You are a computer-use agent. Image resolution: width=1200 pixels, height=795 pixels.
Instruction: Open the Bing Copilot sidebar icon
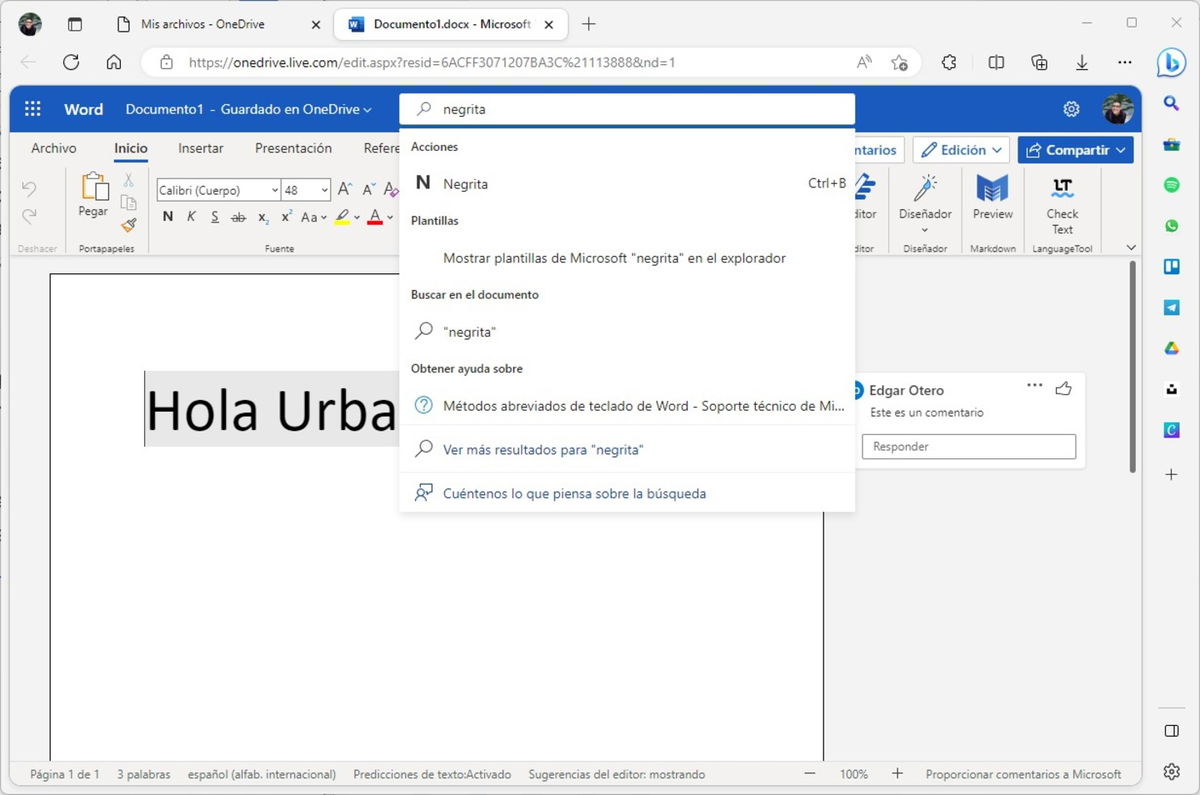(1171, 62)
